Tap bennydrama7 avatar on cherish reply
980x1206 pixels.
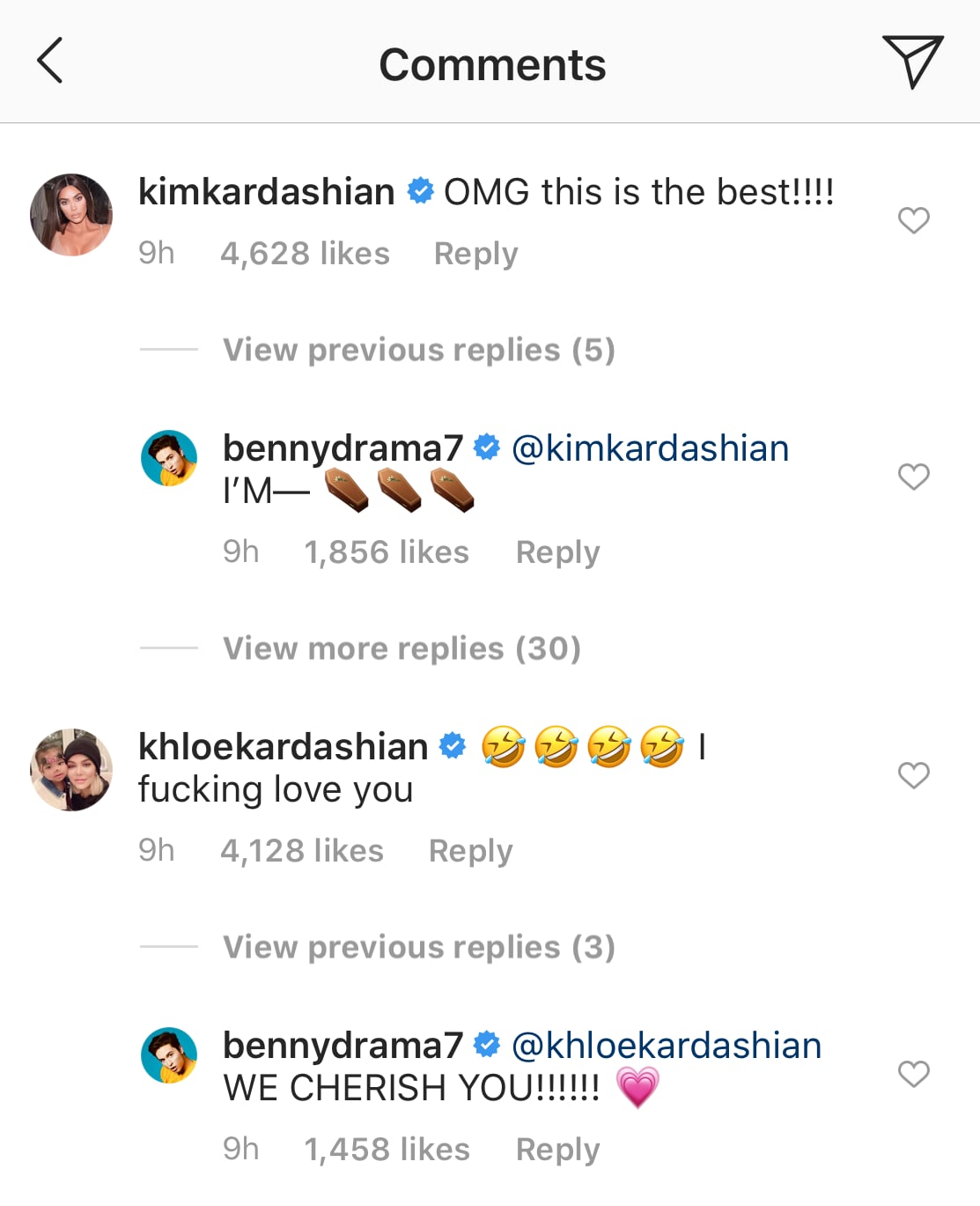tap(169, 1055)
